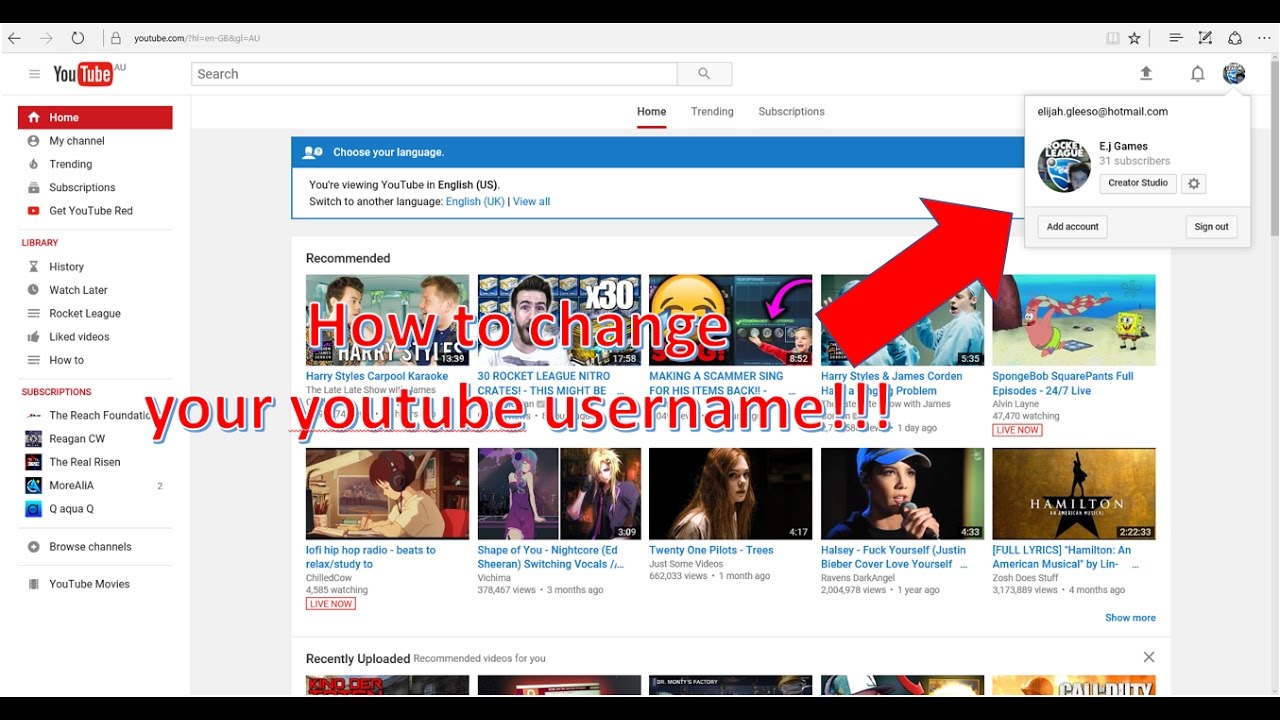
Task: Click the Browse channels plus icon
Action: 33,547
